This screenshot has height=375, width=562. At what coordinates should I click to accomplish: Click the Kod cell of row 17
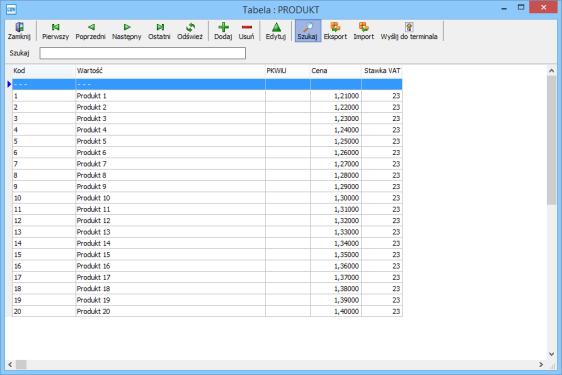(x=44, y=277)
